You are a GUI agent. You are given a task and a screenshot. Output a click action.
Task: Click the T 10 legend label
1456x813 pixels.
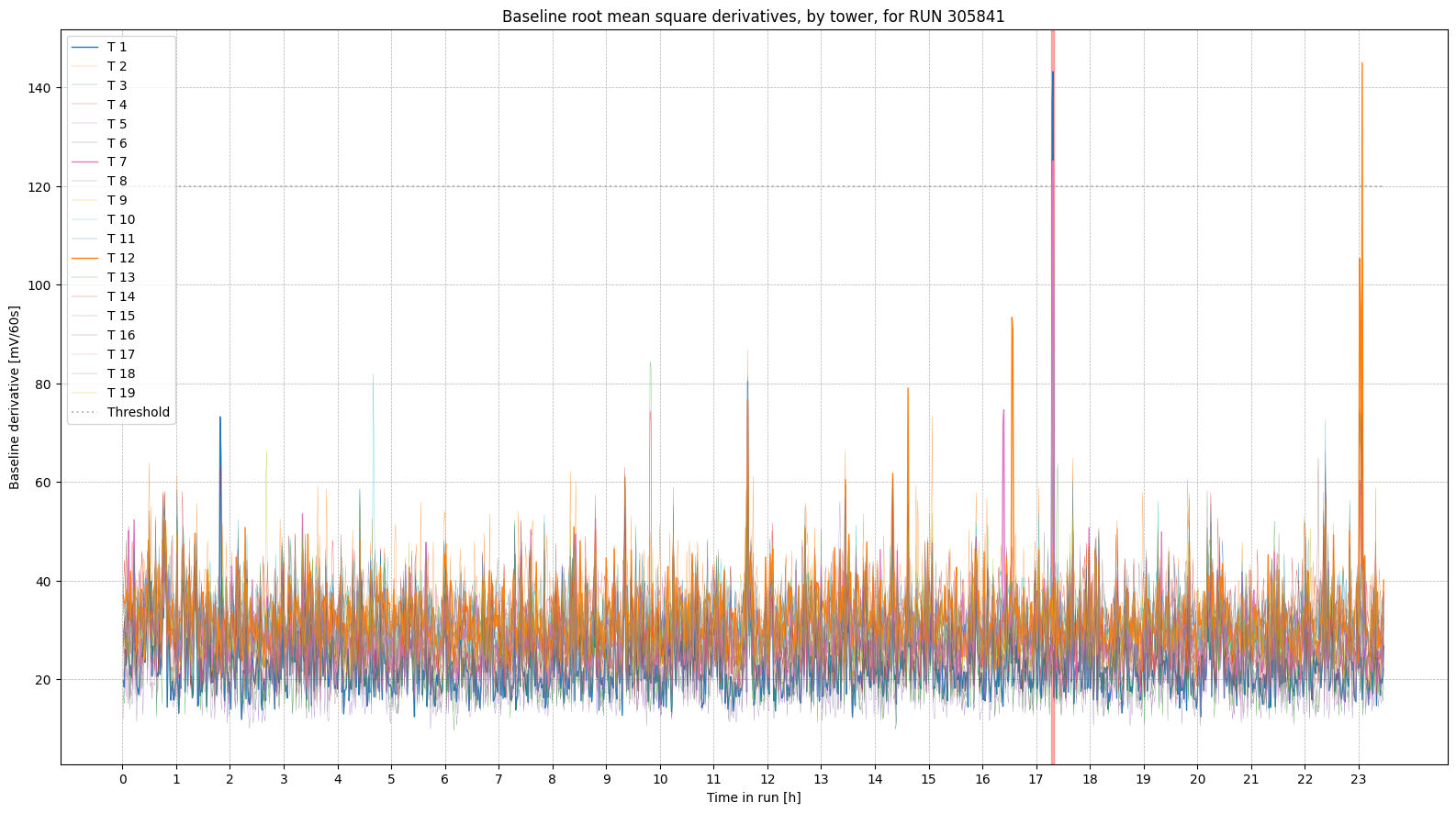pos(121,219)
